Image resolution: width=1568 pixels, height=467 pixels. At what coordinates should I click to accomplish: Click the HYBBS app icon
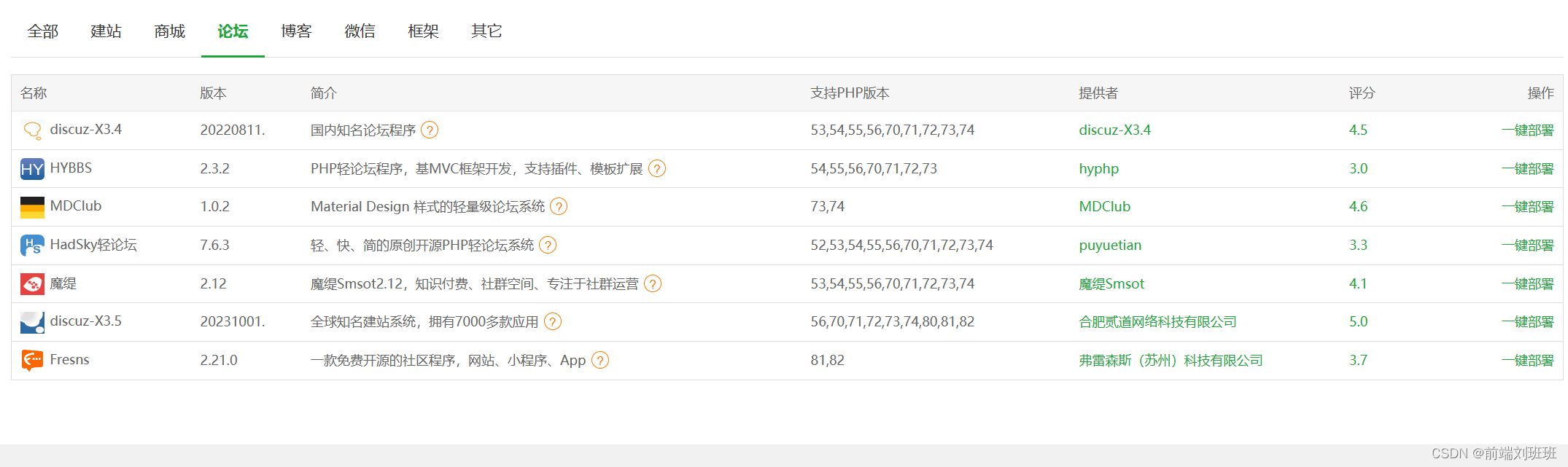32,169
